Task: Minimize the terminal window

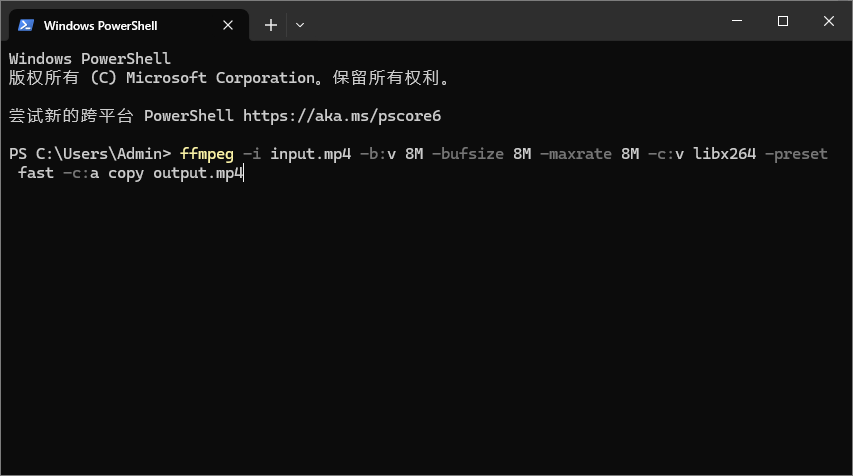Action: tap(737, 21)
